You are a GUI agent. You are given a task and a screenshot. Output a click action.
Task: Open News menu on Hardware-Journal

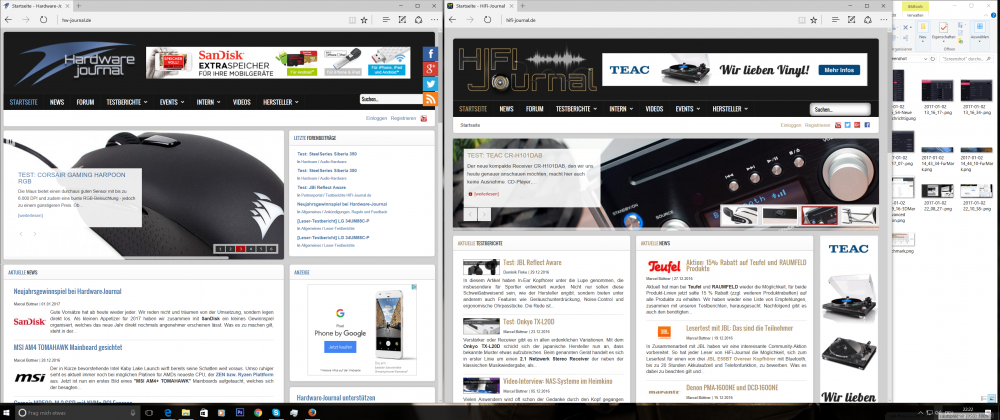point(57,102)
